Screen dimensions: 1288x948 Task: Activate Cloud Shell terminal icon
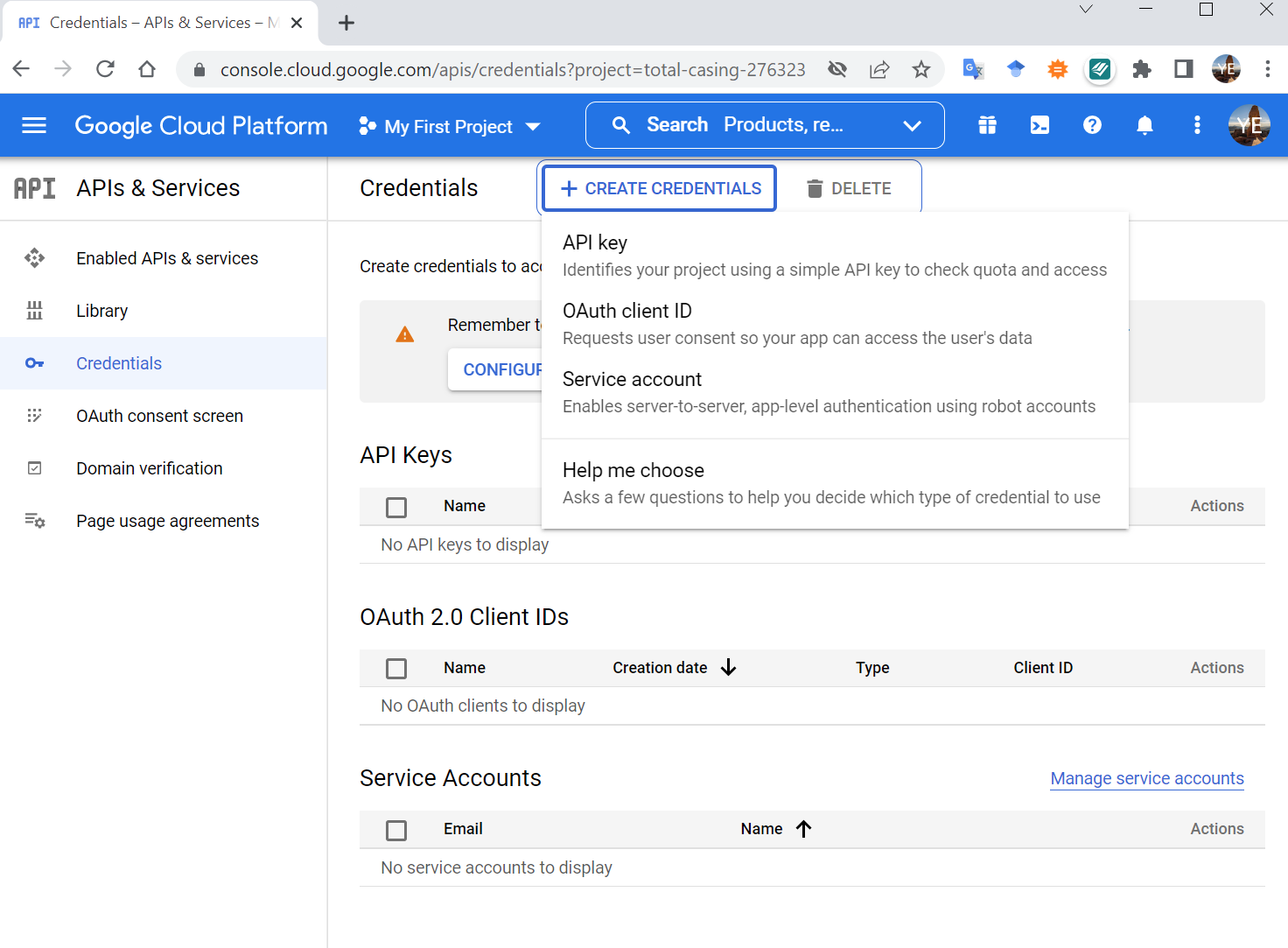[x=1039, y=125]
